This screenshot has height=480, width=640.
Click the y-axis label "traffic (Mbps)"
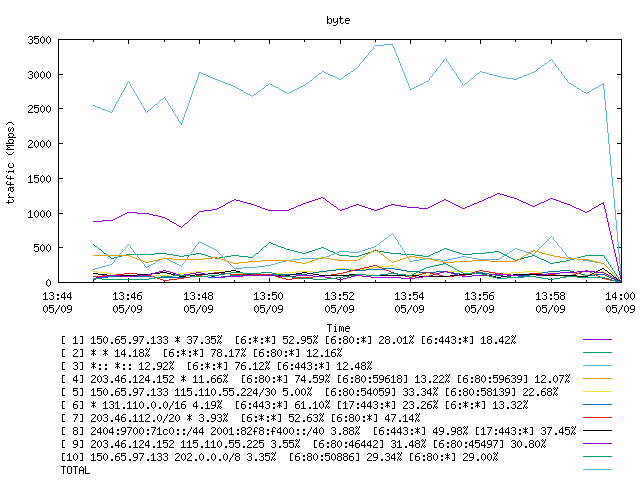[11, 162]
